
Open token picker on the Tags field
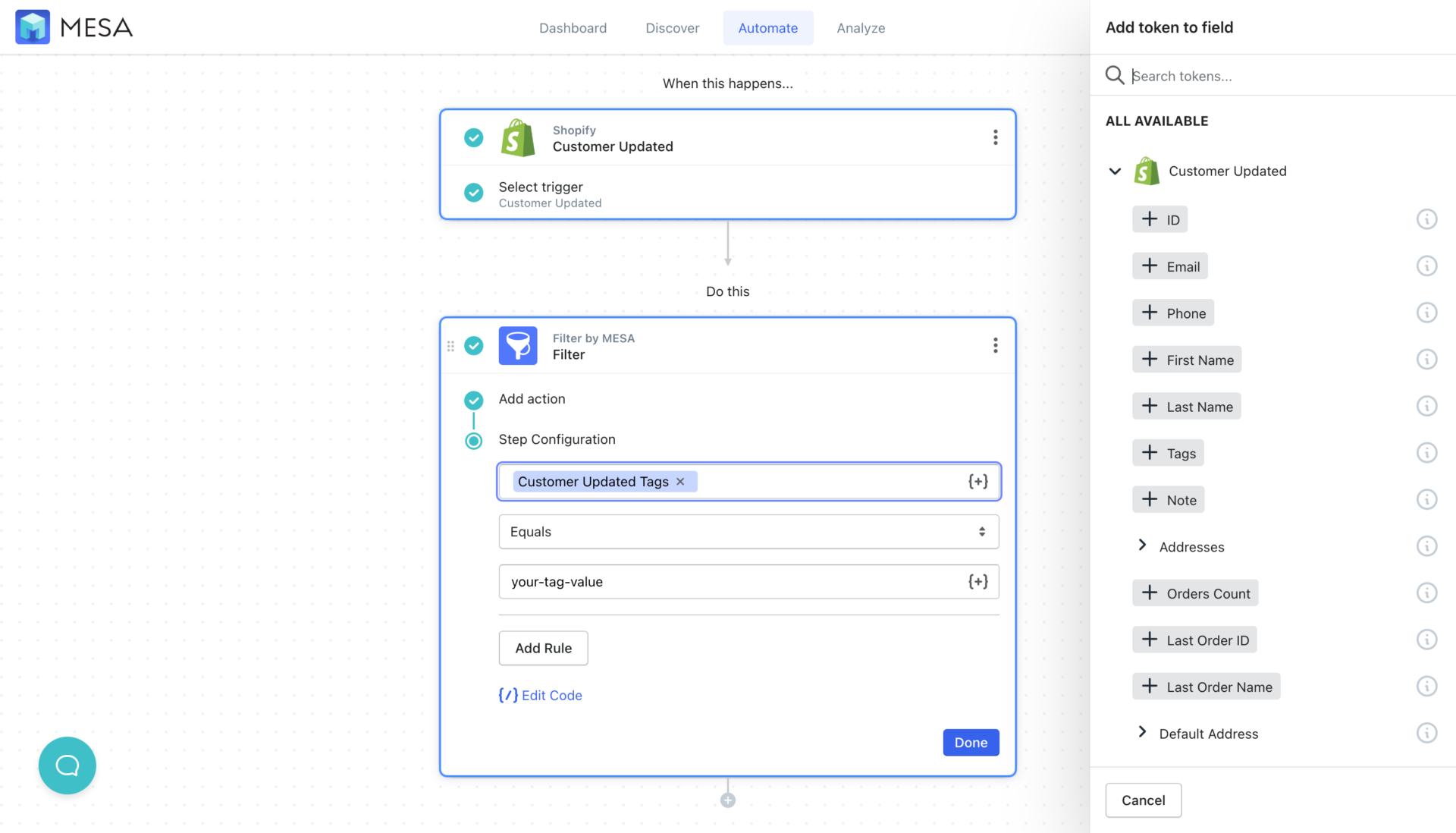pos(978,481)
